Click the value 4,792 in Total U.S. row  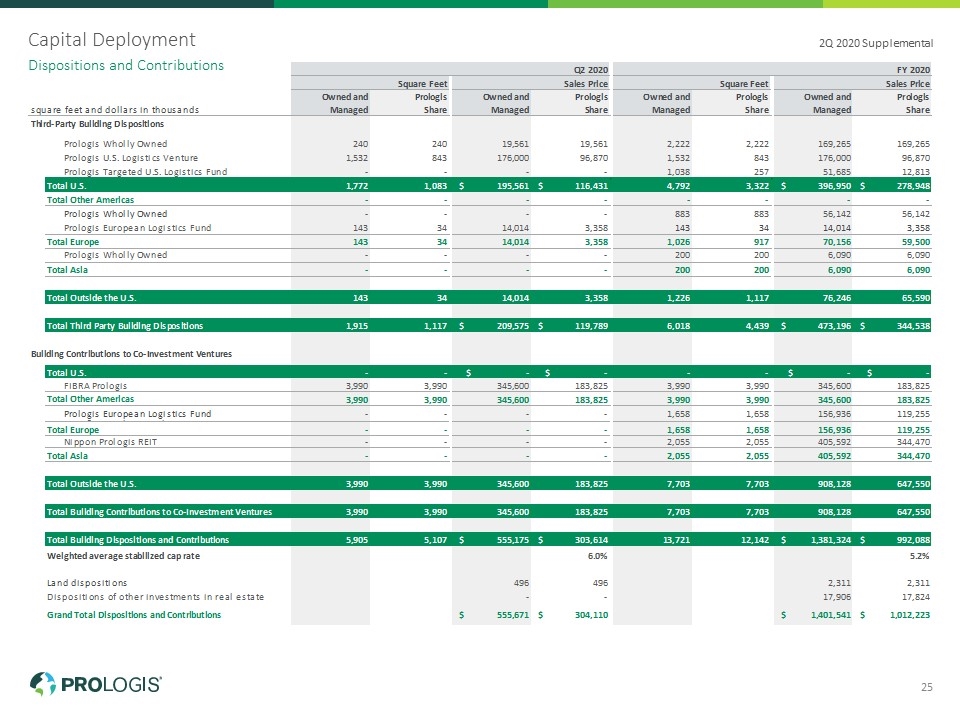coord(678,186)
